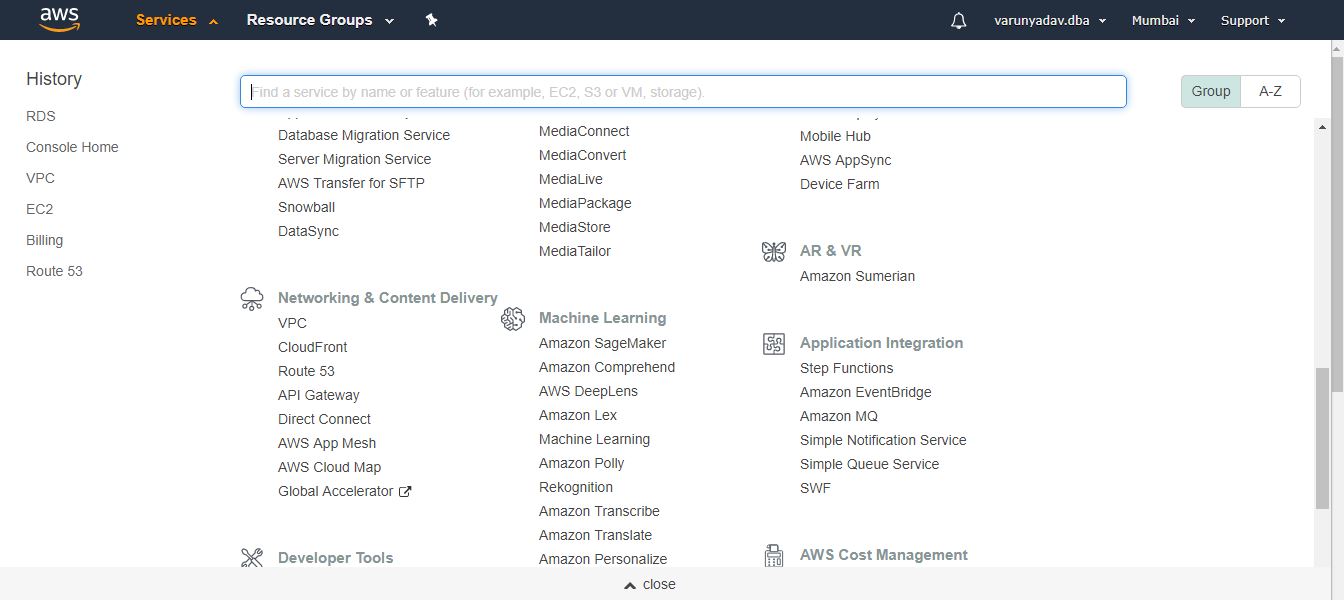Open MediaConvert service

583,155
